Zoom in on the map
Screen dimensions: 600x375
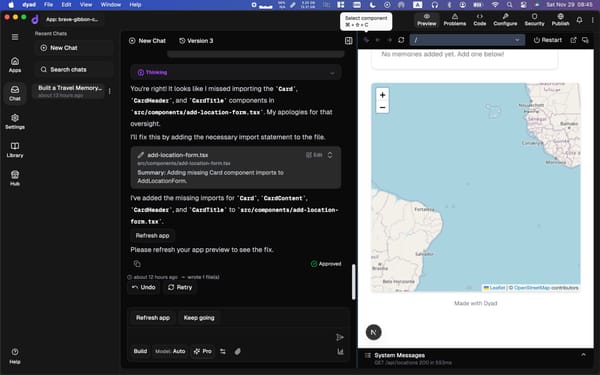(382, 95)
